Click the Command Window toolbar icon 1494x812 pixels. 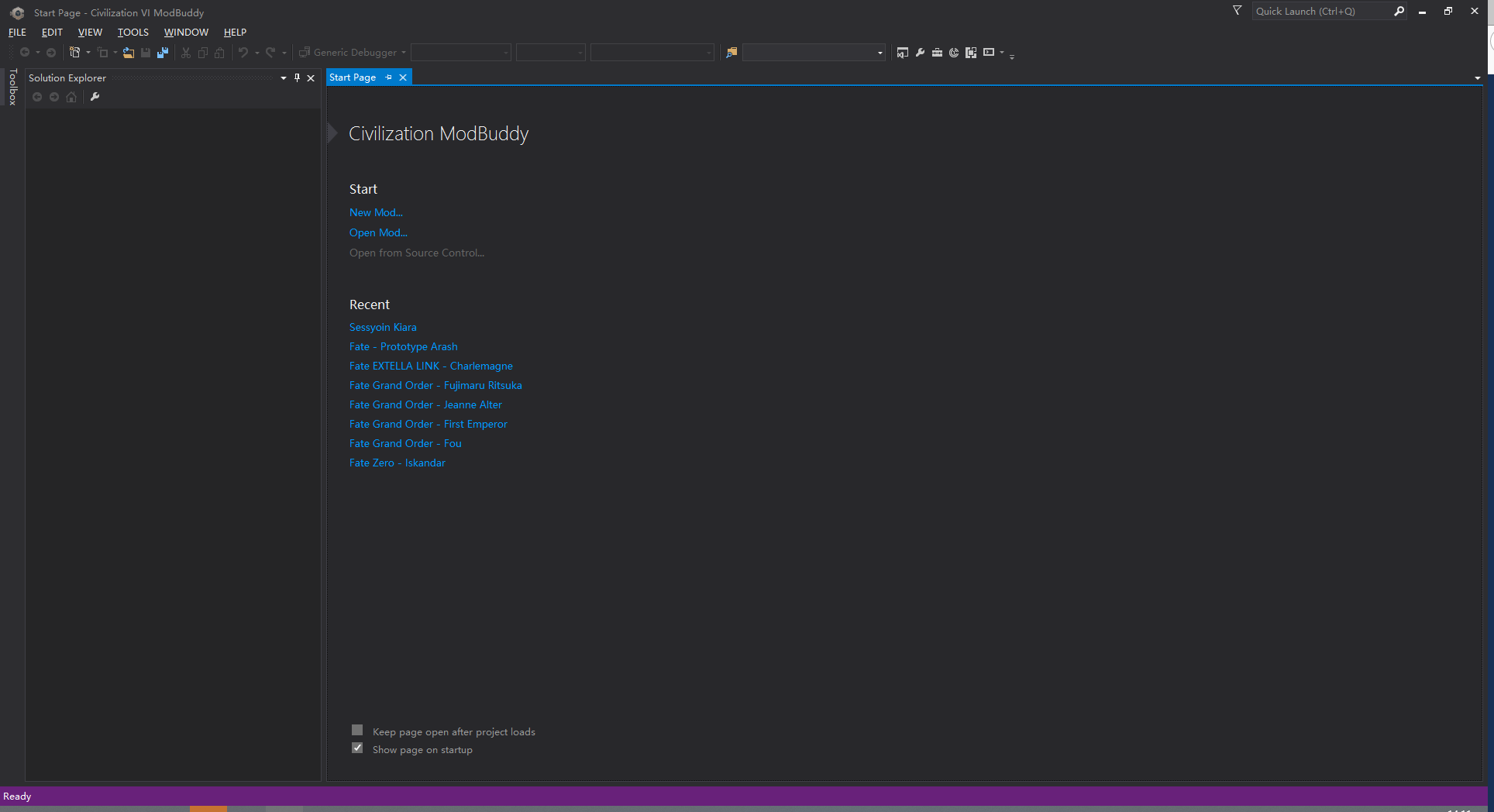(x=989, y=53)
